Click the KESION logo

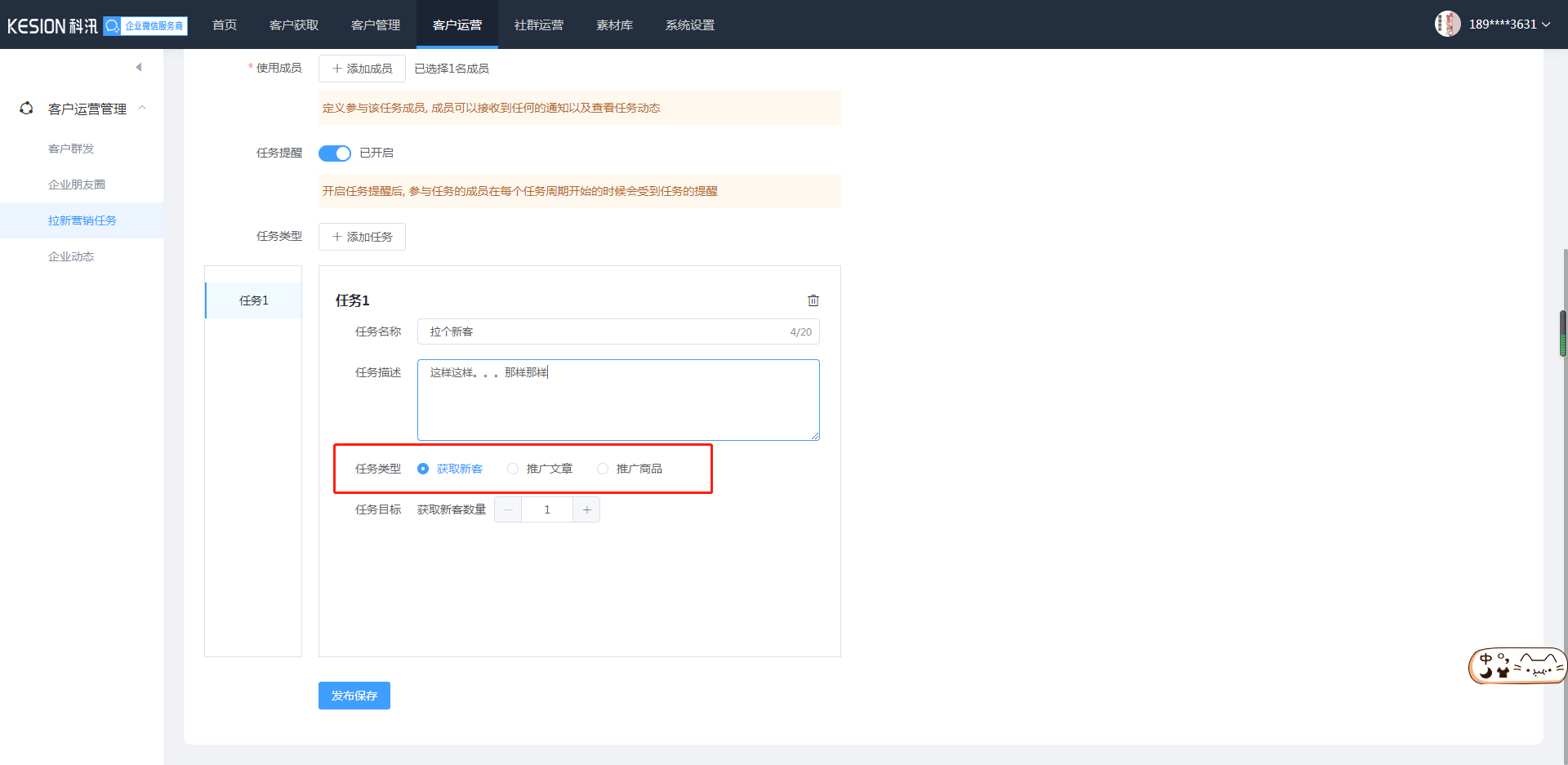point(52,26)
